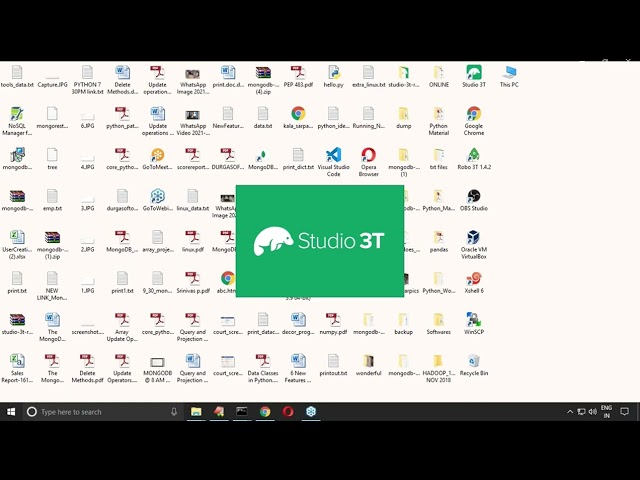Image resolution: width=640 pixels, height=480 pixels.
Task: Select the Python Material folder
Action: [438, 121]
